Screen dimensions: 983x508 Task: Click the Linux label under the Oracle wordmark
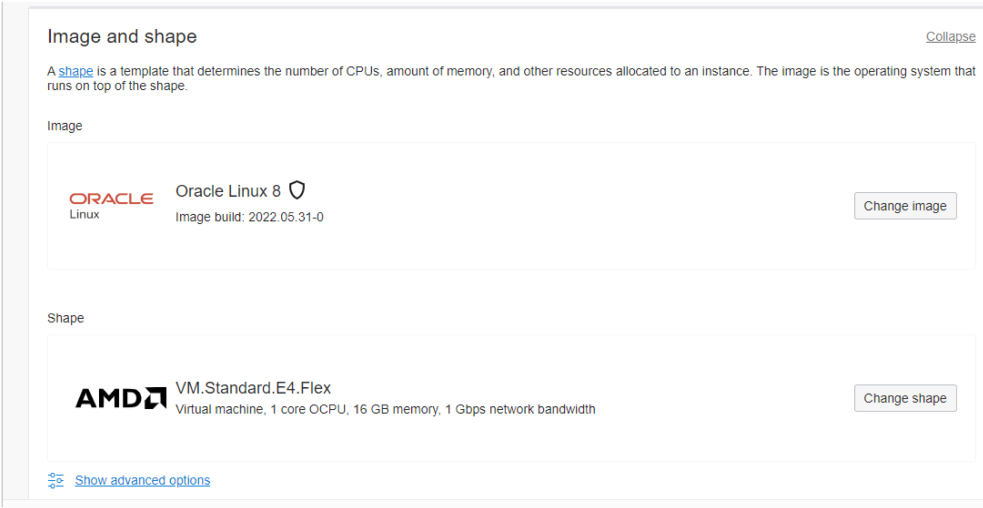[85, 214]
